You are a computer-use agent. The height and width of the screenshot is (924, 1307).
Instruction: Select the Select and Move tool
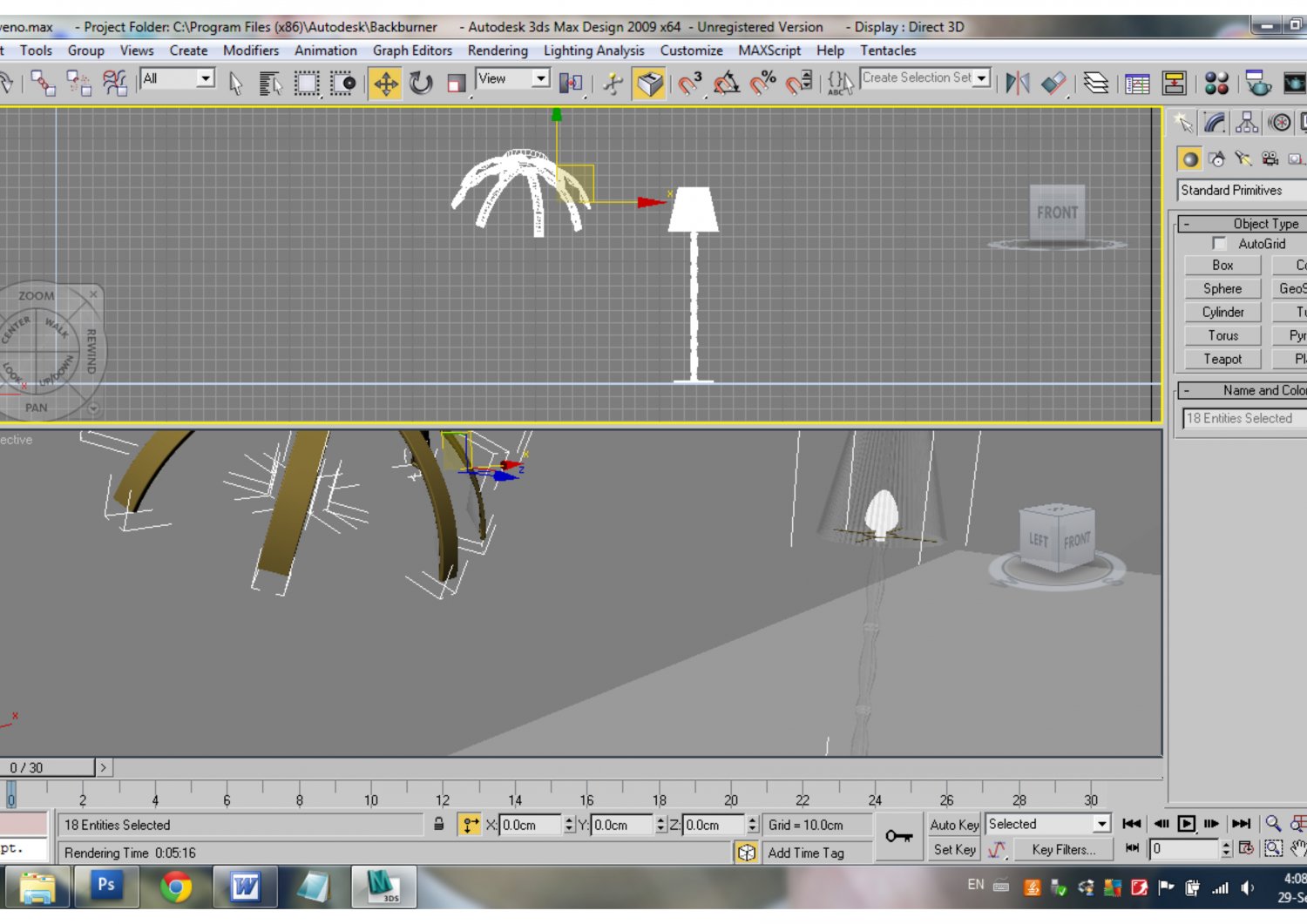(386, 84)
